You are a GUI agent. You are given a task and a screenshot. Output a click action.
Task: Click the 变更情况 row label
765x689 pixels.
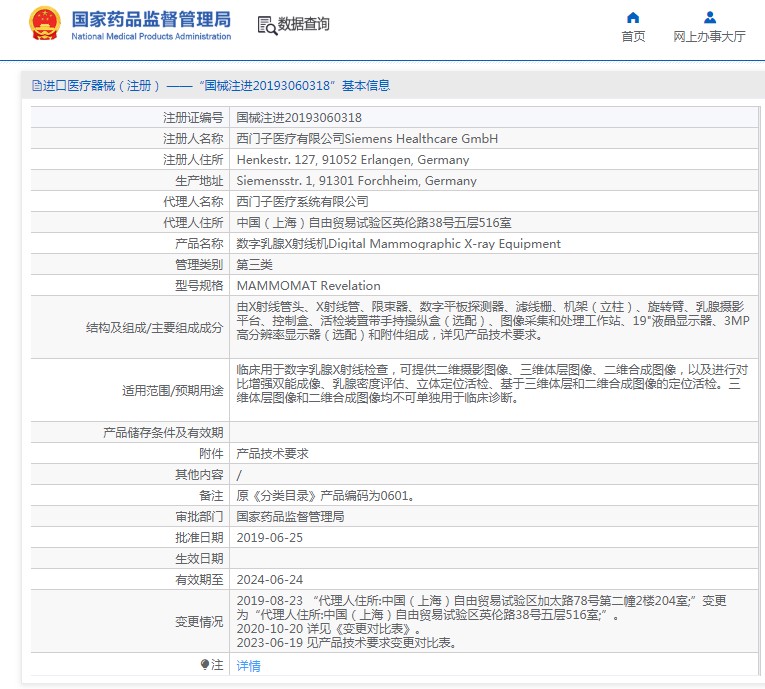pyautogui.click(x=199, y=622)
